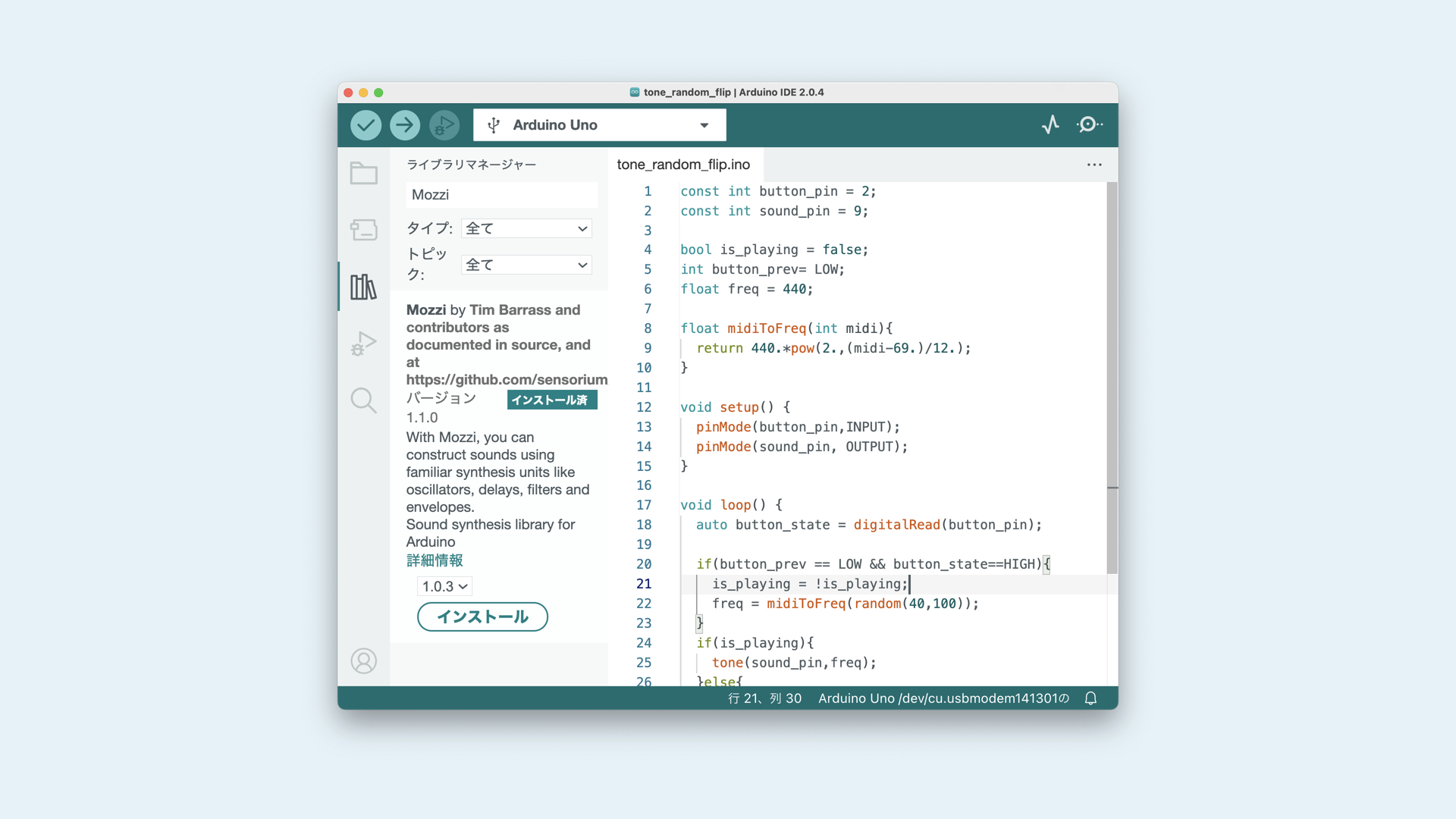
Task: Open the Boards Manager sidebar icon
Action: click(364, 230)
